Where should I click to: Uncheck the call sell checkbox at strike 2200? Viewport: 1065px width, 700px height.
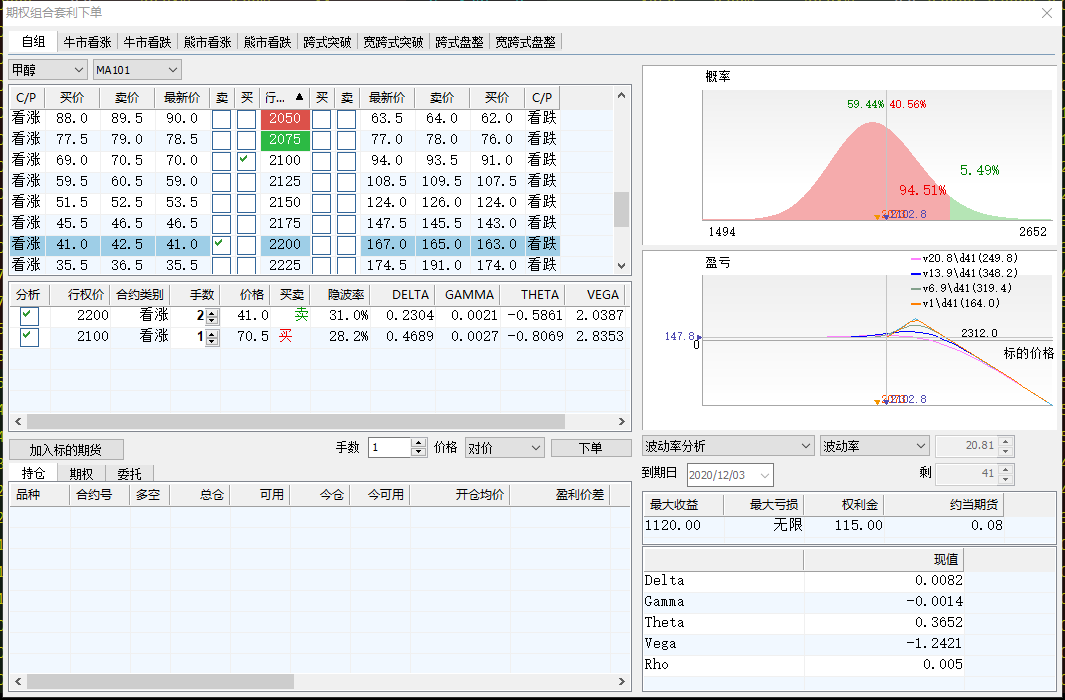220,244
